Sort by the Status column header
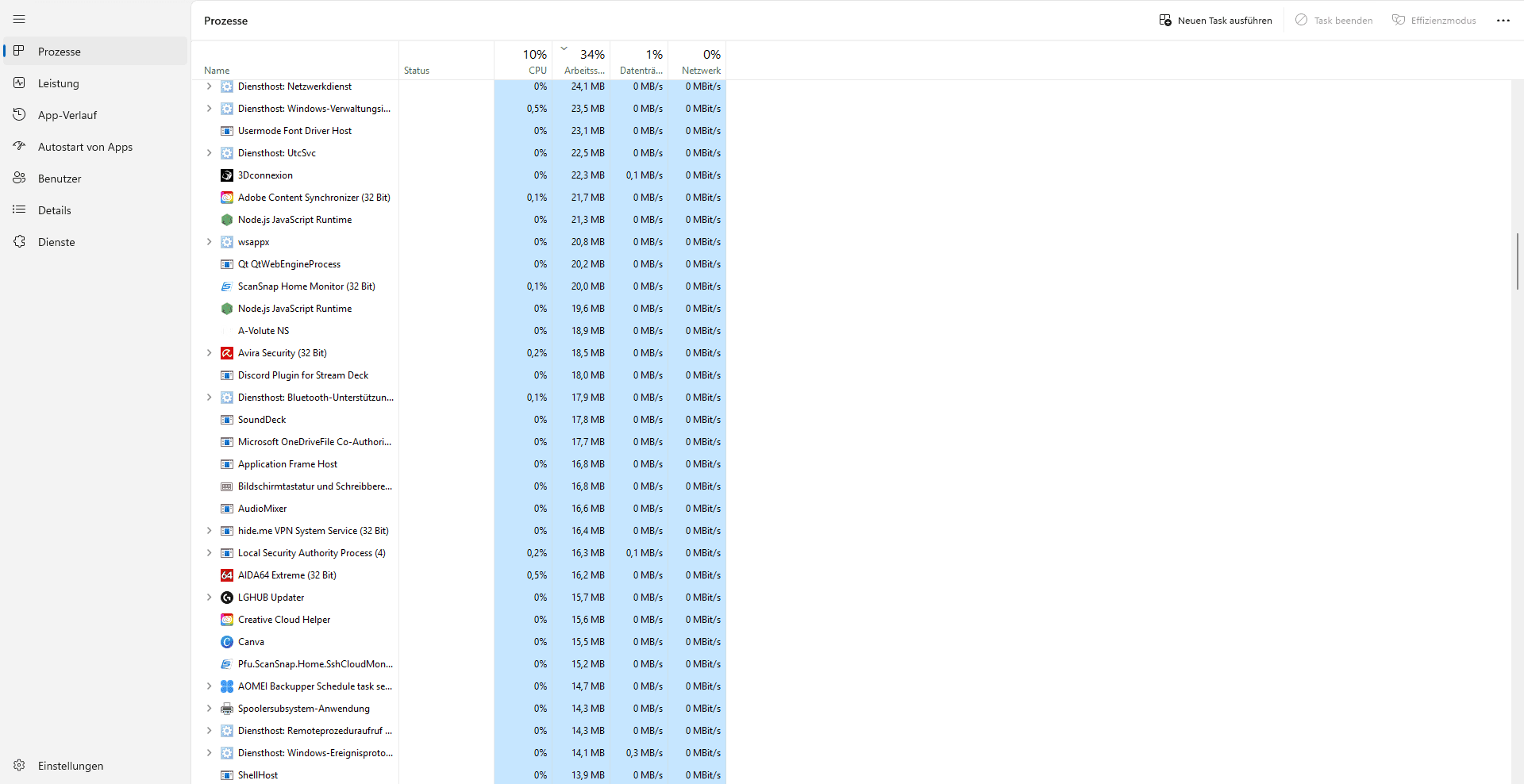 446,61
